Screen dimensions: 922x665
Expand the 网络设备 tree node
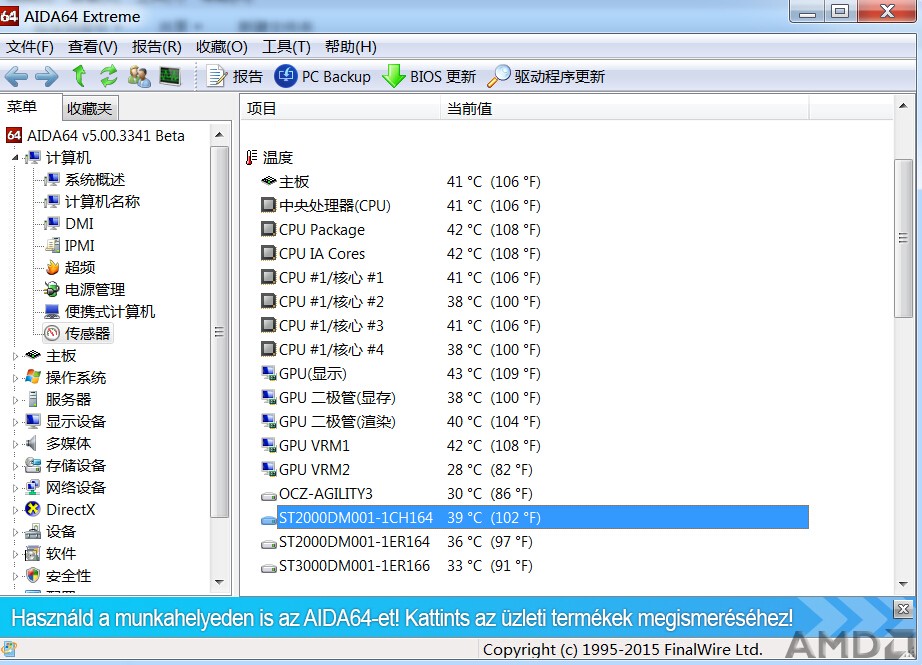pyautogui.click(x=16, y=488)
